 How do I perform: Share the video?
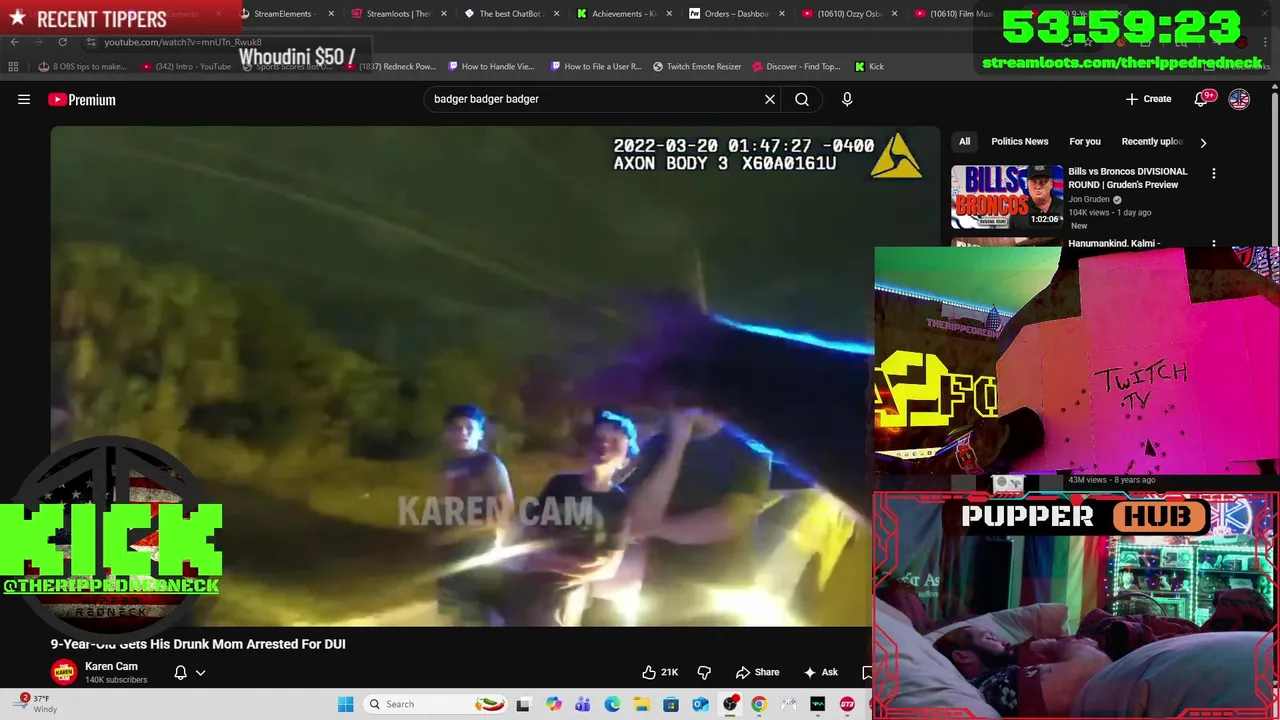click(758, 672)
